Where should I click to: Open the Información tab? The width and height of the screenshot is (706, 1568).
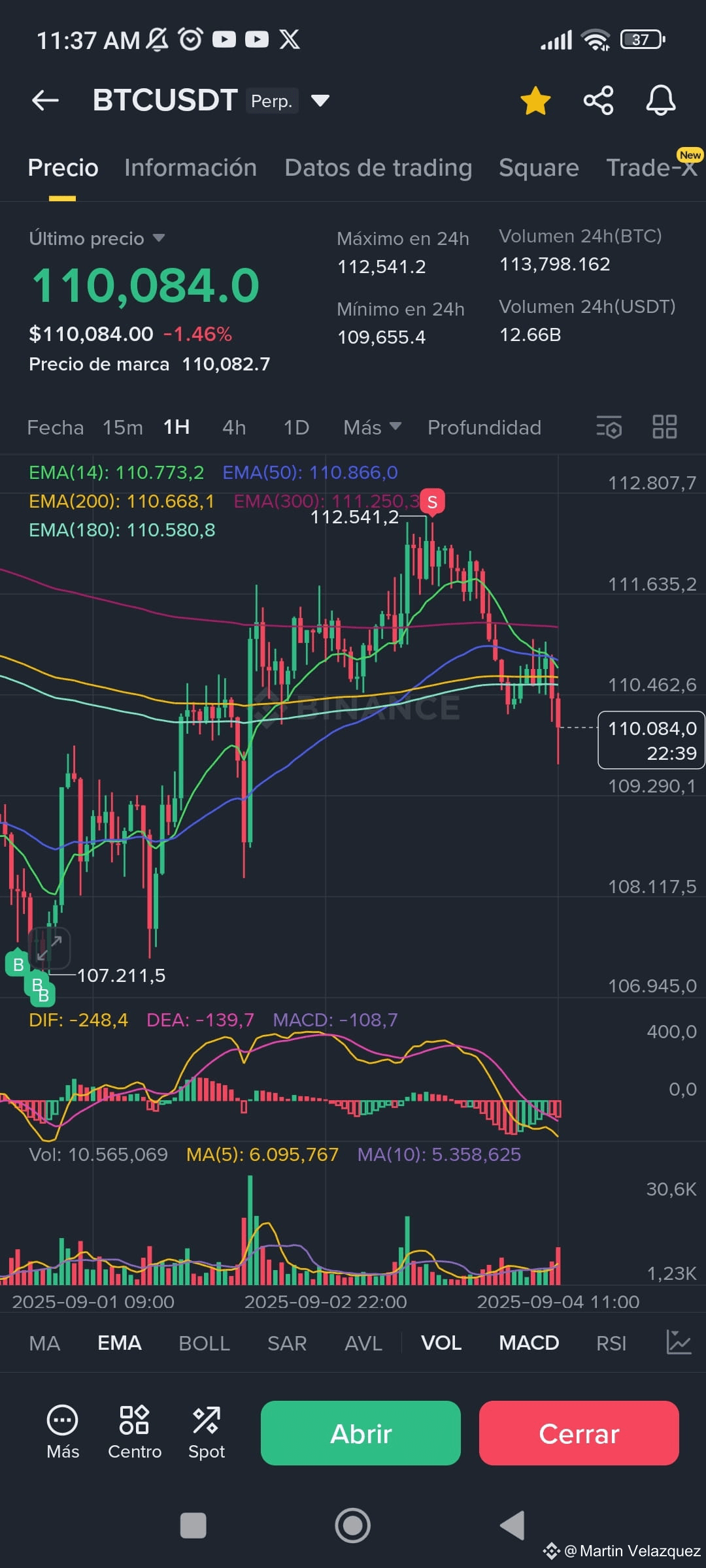tap(190, 168)
